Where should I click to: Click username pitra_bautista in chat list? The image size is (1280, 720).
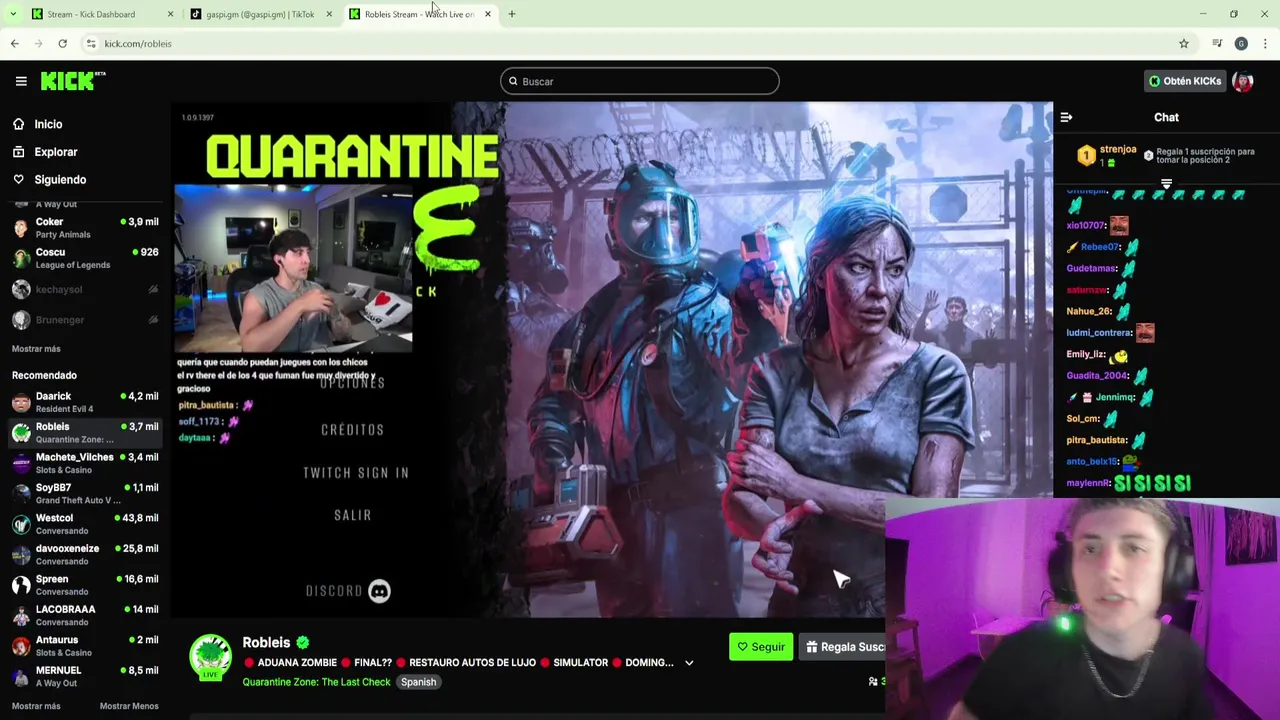click(1097, 440)
